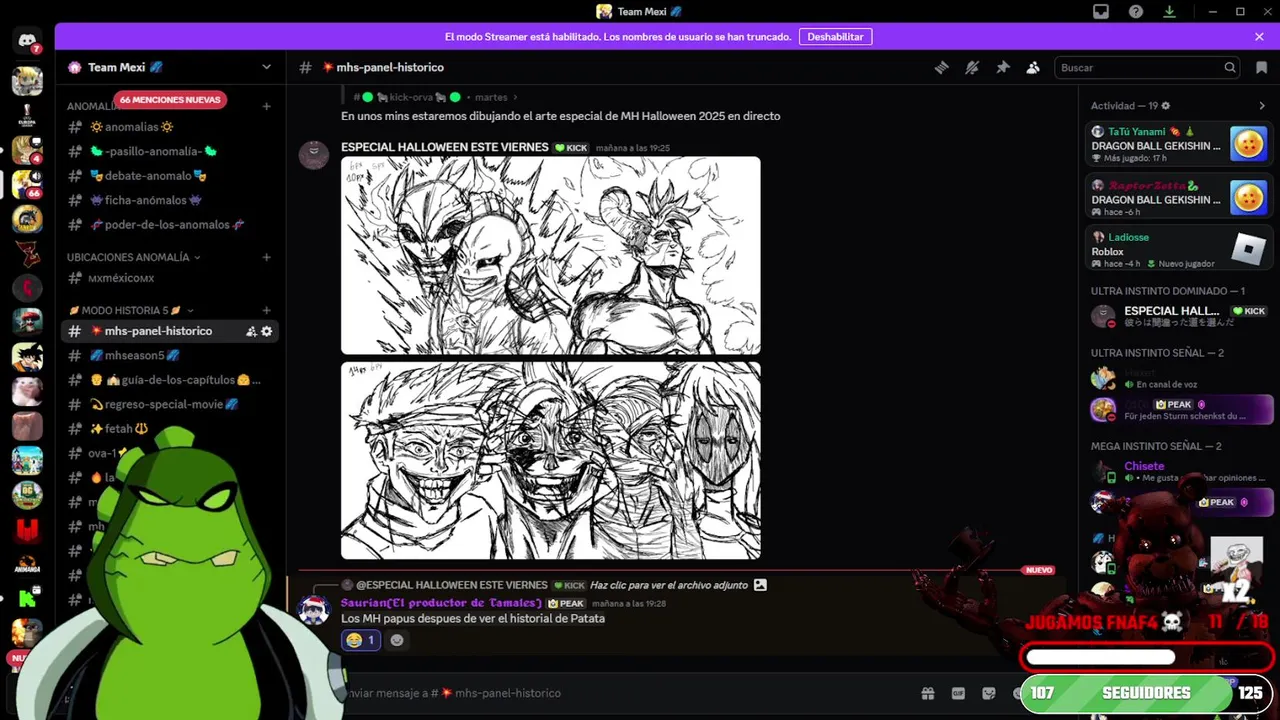Open RaptorZetta Dragon Ball activity card
Image resolution: width=1280 pixels, height=720 pixels.
1178,198
